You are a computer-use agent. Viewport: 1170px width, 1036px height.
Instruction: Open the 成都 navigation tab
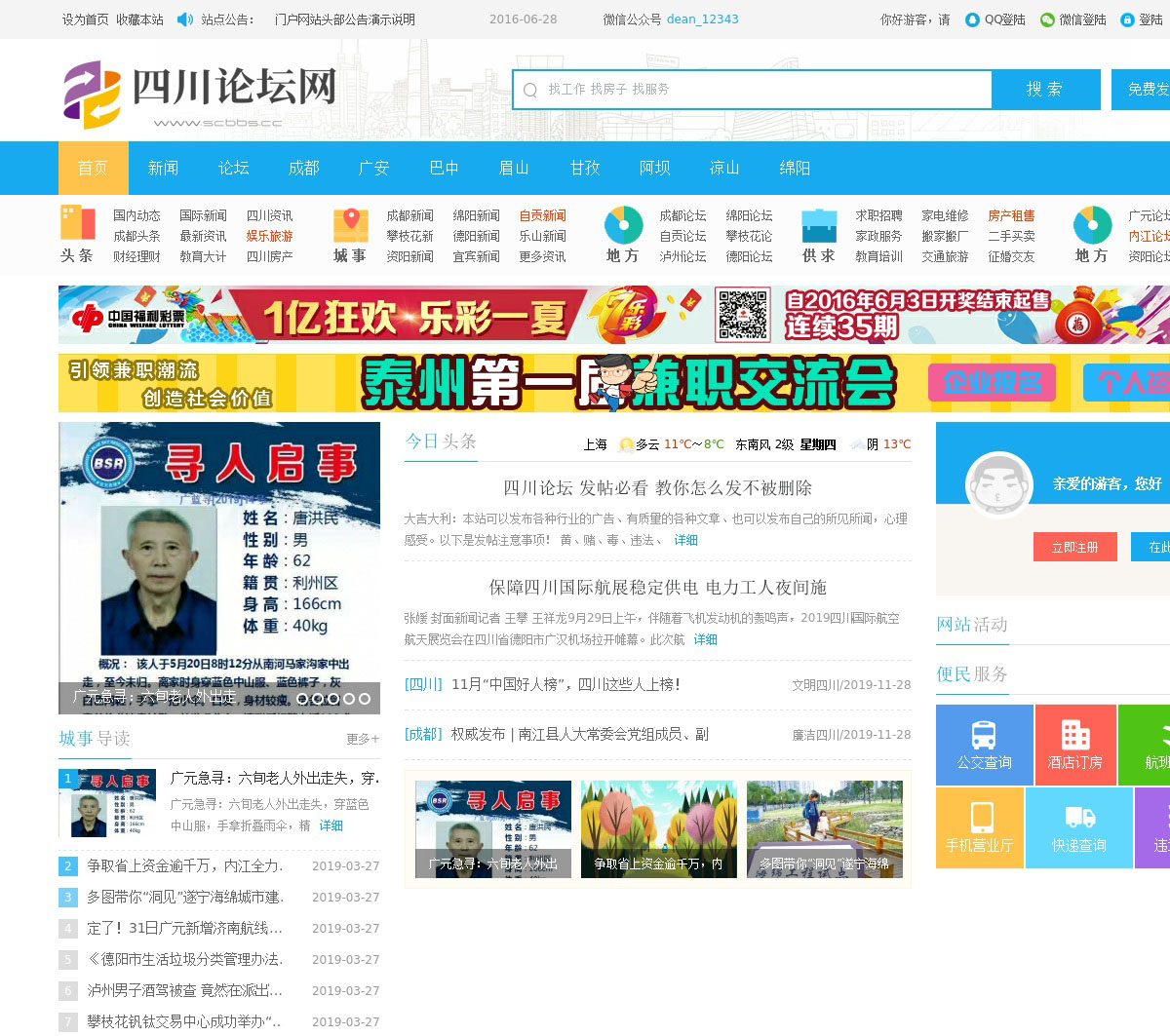point(303,169)
